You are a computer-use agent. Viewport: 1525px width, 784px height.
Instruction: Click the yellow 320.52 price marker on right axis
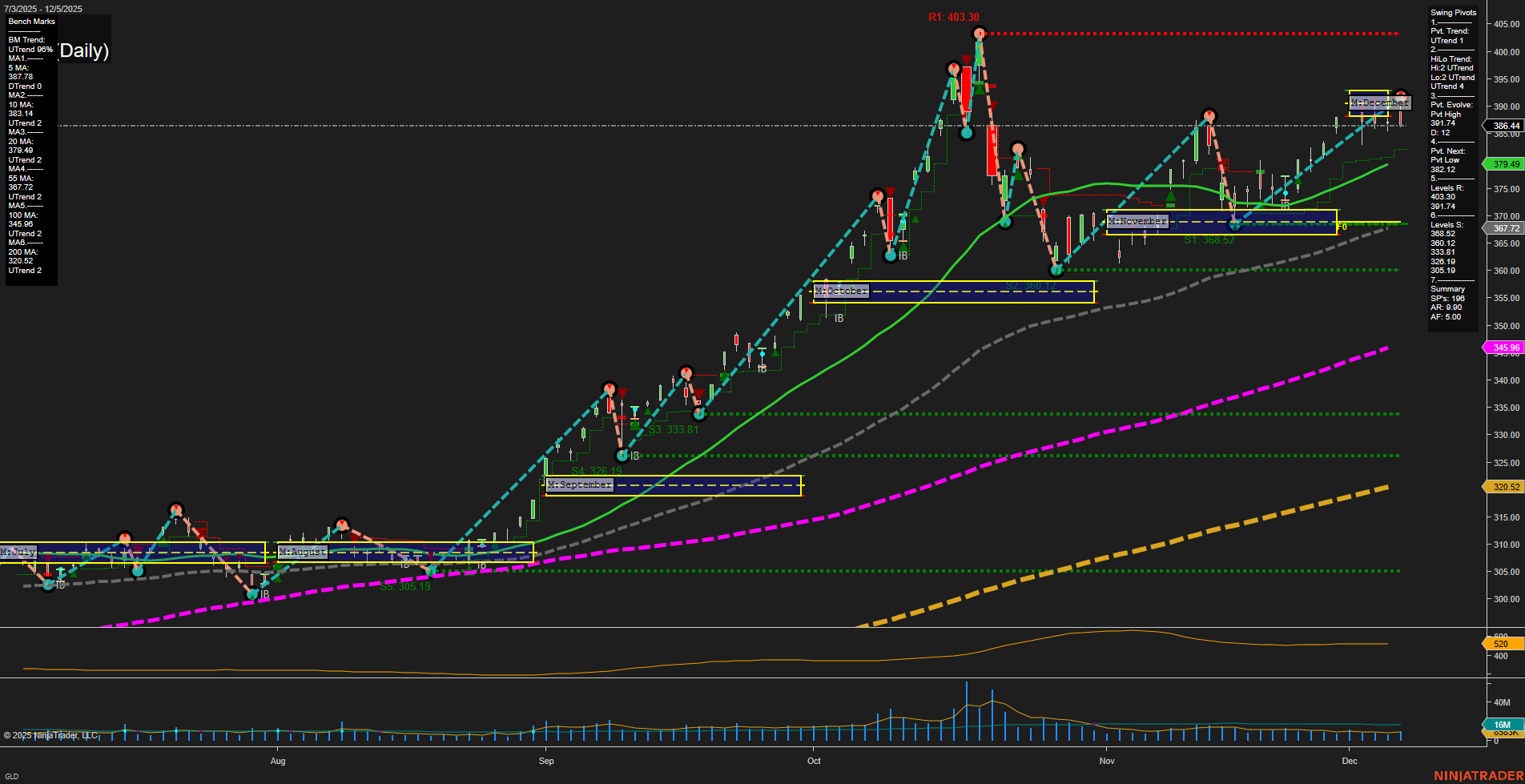click(x=1504, y=487)
